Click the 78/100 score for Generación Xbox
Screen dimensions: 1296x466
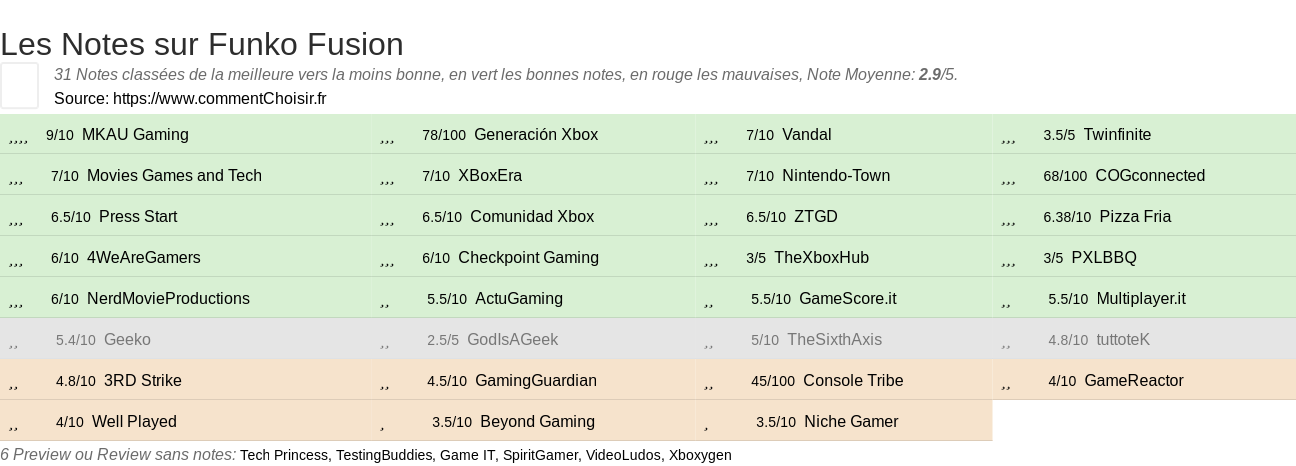point(444,135)
